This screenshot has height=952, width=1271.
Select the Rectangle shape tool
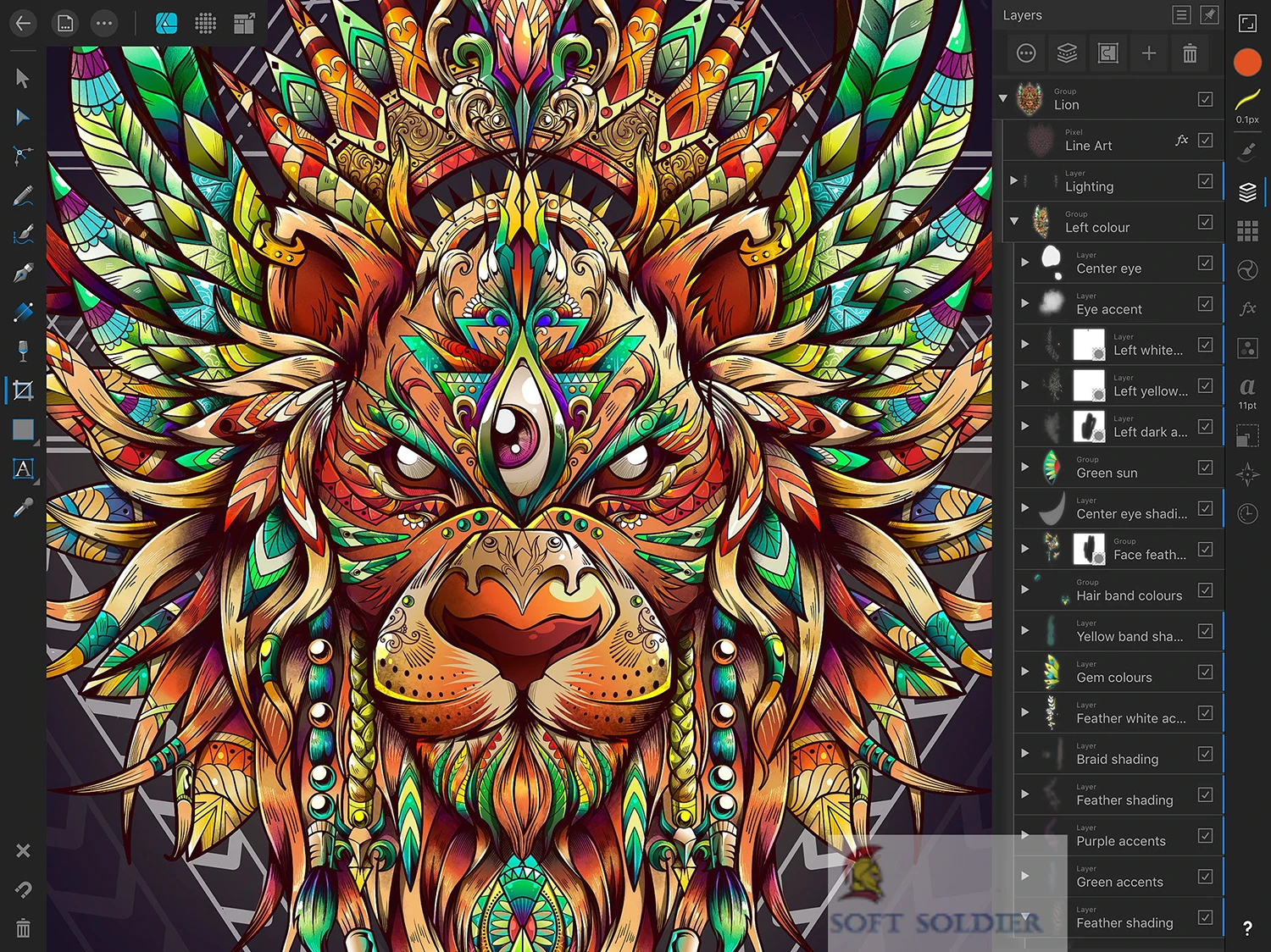(x=23, y=429)
